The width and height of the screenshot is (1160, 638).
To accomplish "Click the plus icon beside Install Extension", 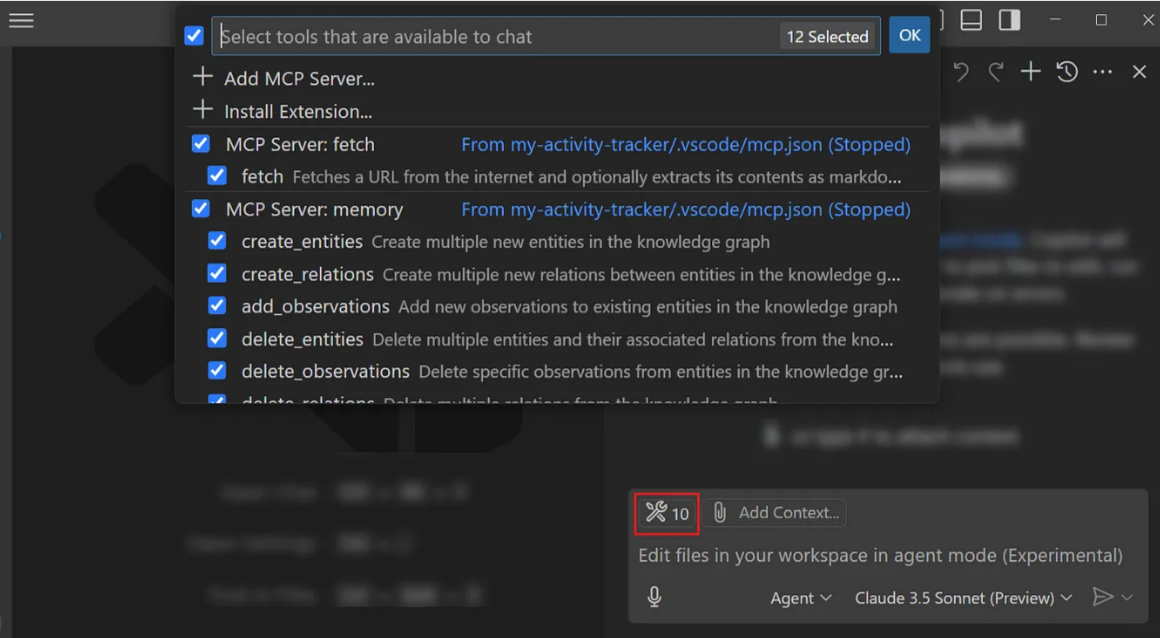I will click(202, 110).
